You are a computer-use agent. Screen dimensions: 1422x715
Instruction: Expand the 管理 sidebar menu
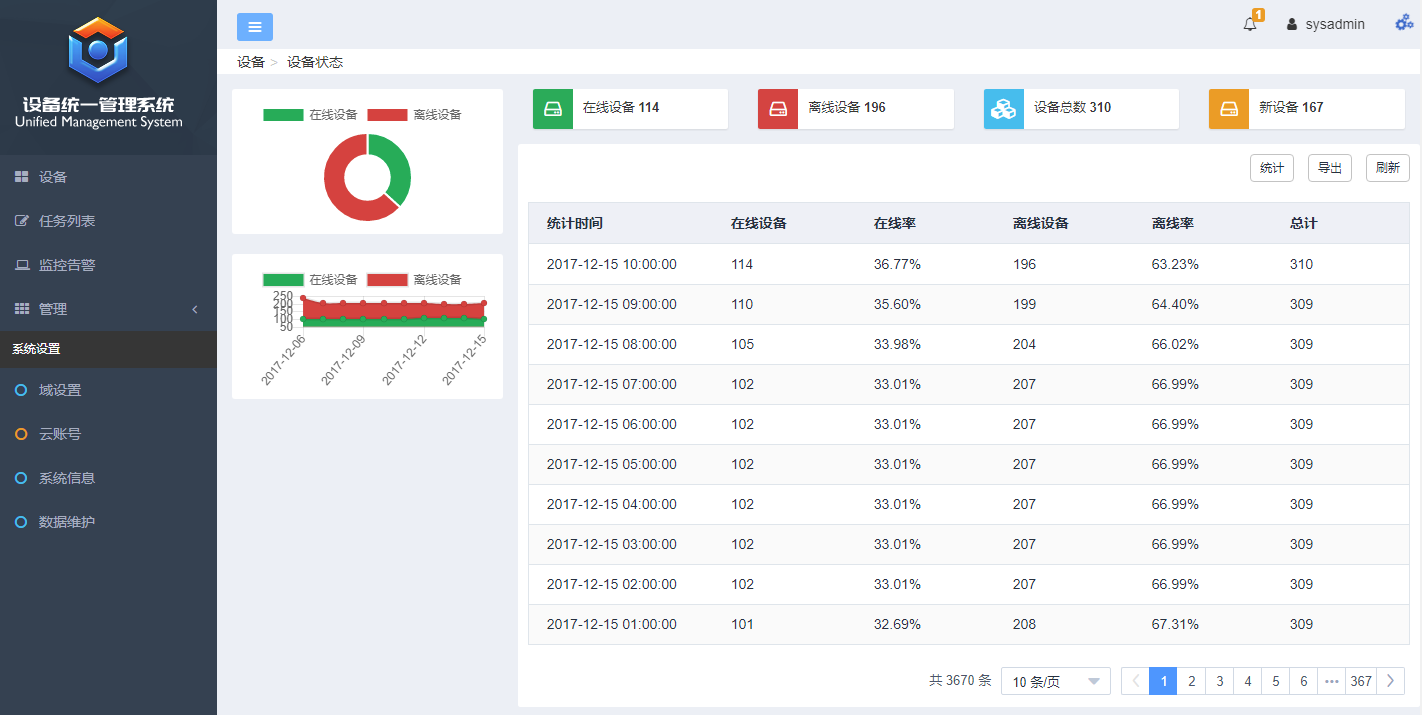[108, 309]
